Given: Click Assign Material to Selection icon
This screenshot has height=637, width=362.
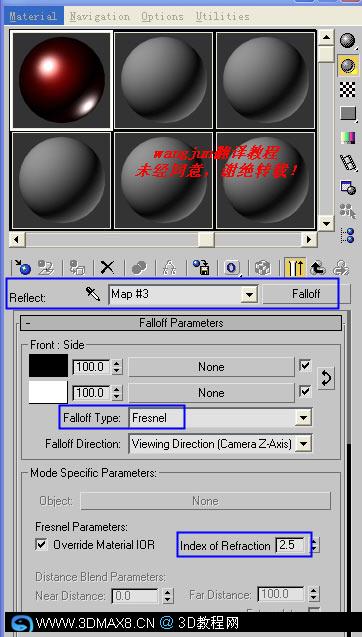Looking at the screenshot, I should [77, 268].
